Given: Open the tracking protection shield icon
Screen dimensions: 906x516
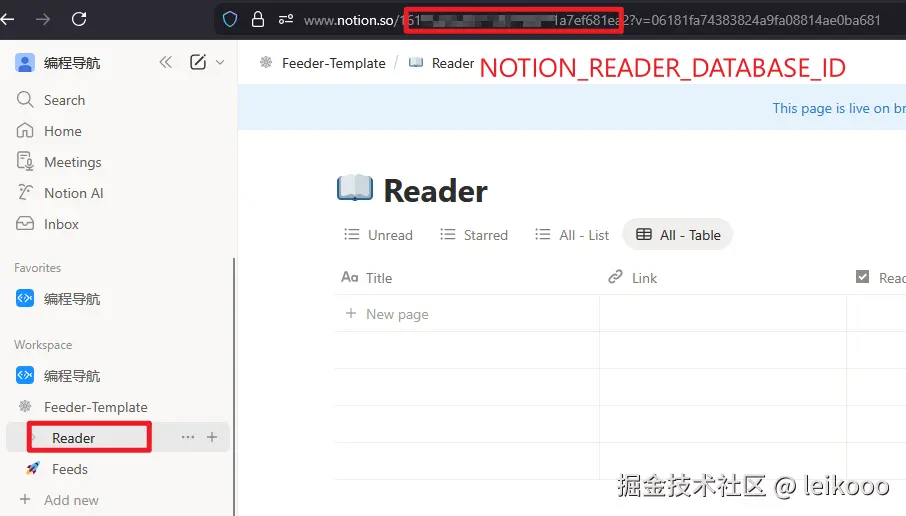Looking at the screenshot, I should (230, 20).
